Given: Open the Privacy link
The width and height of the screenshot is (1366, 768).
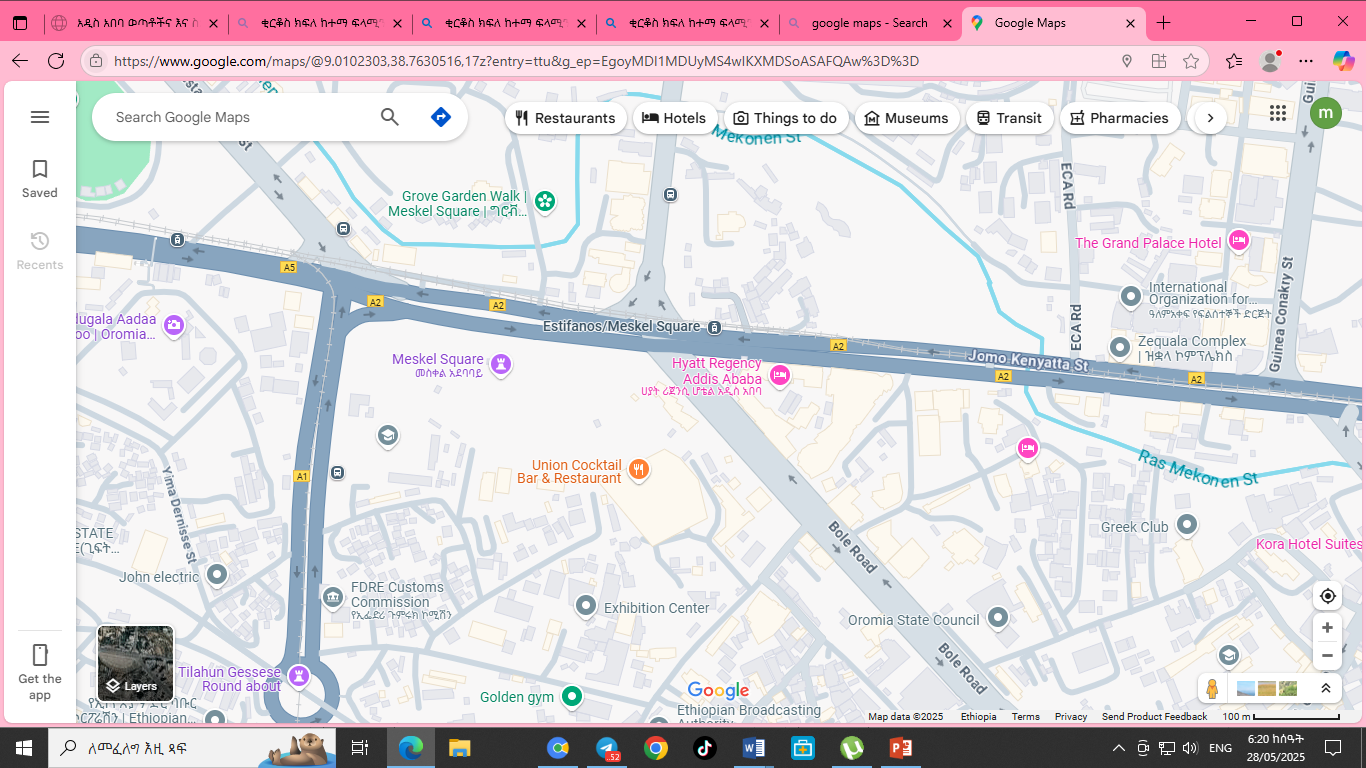Looking at the screenshot, I should (x=1071, y=716).
